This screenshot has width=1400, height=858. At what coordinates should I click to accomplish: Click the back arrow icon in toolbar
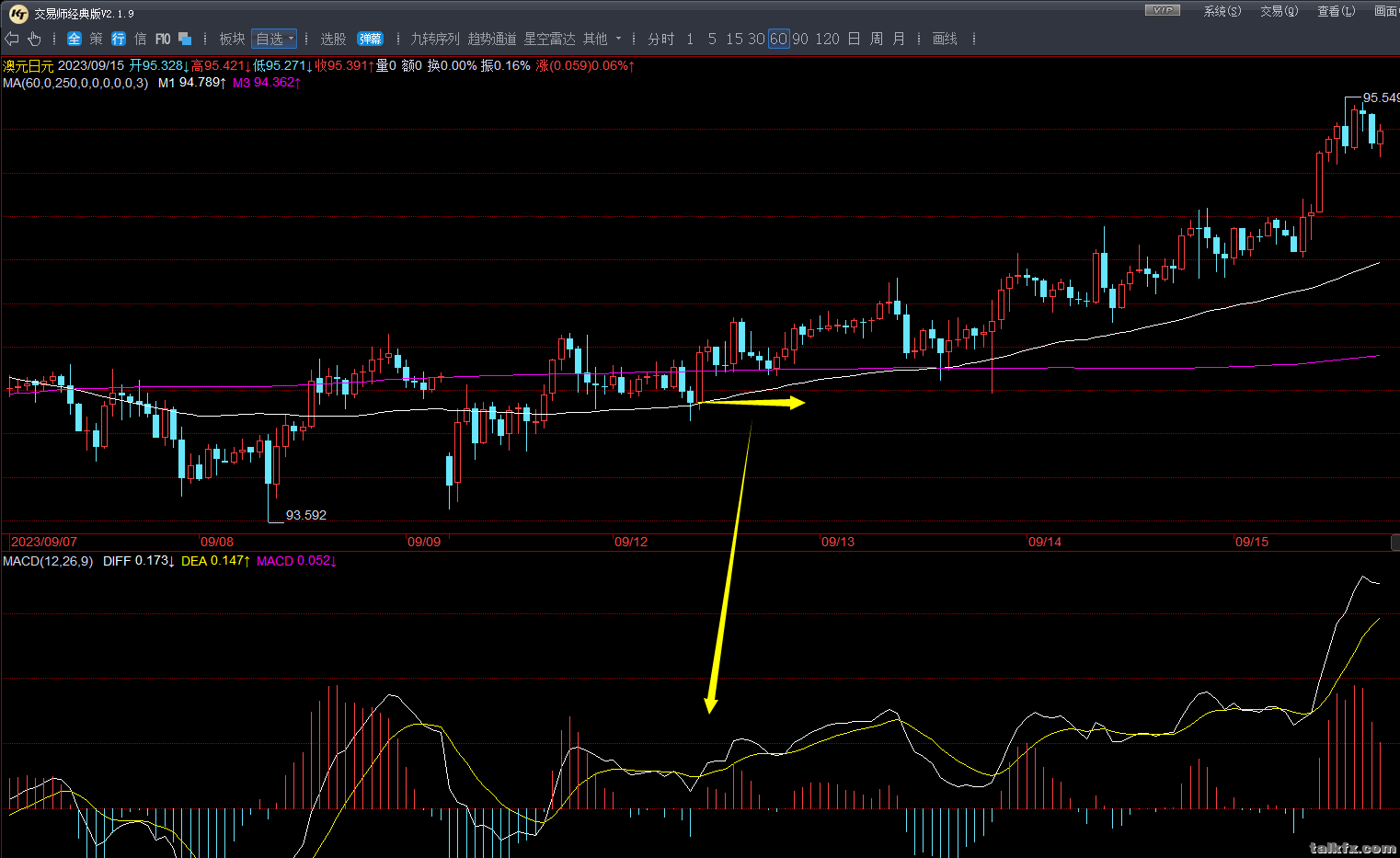coord(12,39)
